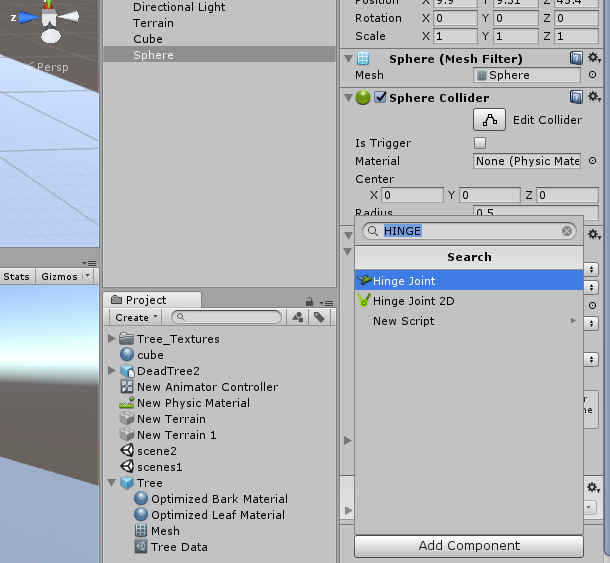Select Optimized Bark Material
The image size is (610, 563).
point(211,499)
